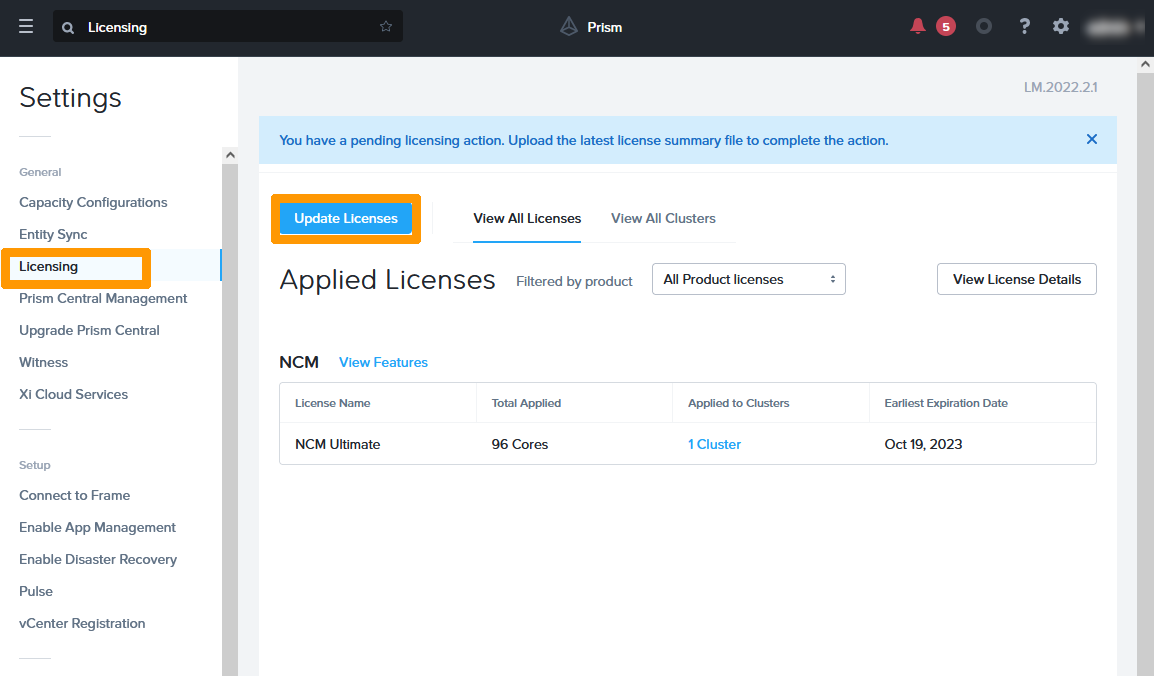Image resolution: width=1154 pixels, height=676 pixels.
Task: Open vCenter Registration settings
Action: tap(82, 623)
